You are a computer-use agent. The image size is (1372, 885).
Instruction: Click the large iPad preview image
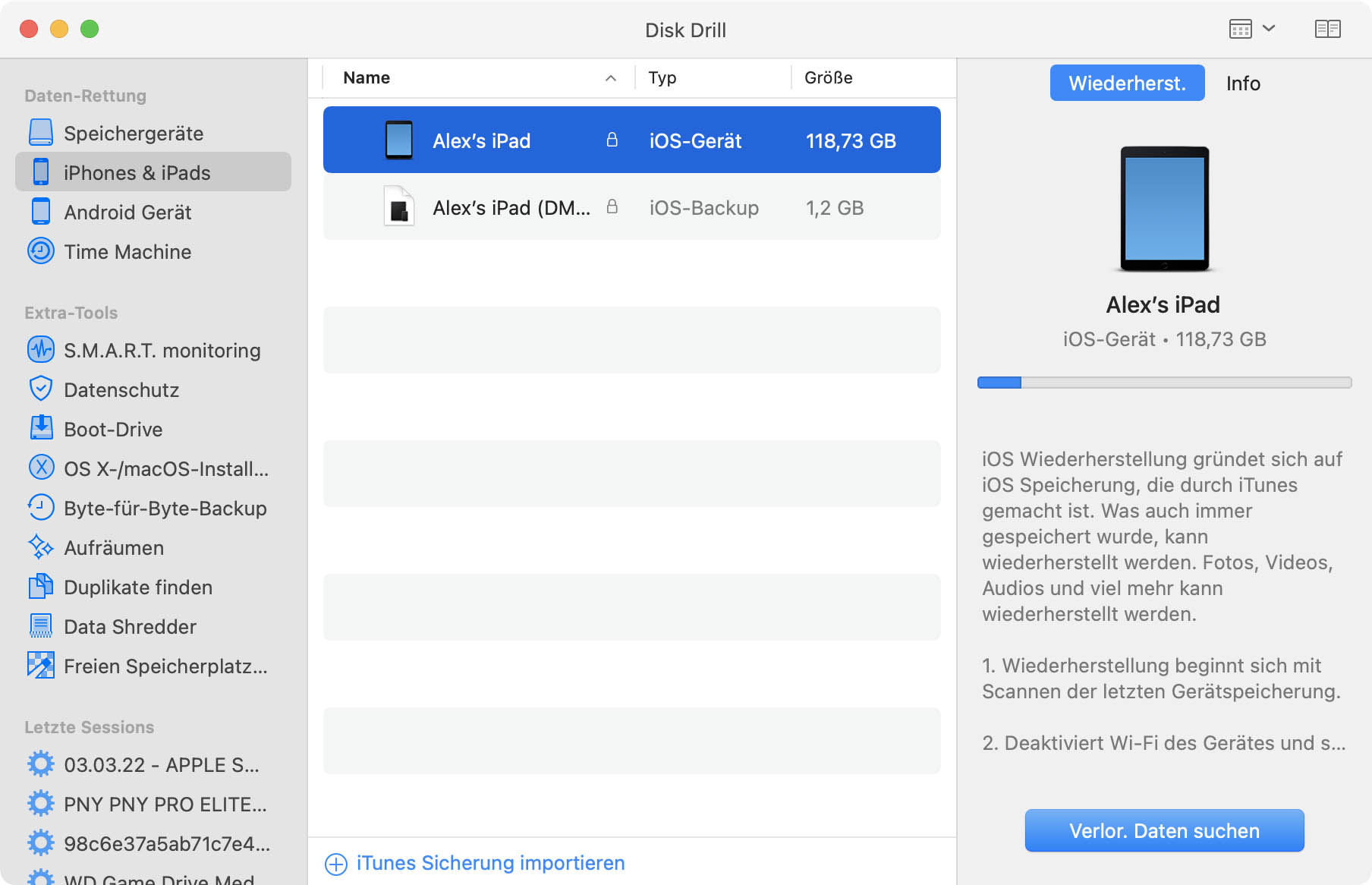[x=1165, y=209]
